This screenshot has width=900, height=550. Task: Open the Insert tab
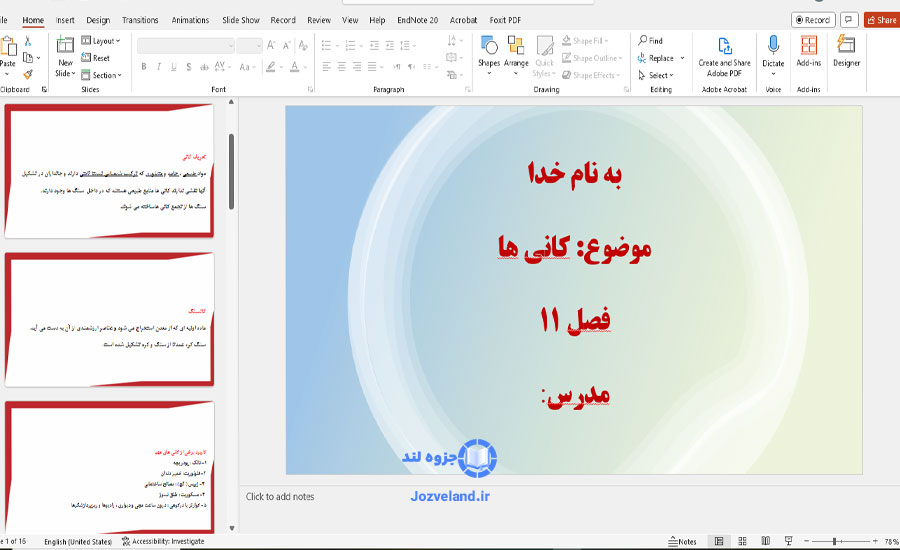(65, 20)
